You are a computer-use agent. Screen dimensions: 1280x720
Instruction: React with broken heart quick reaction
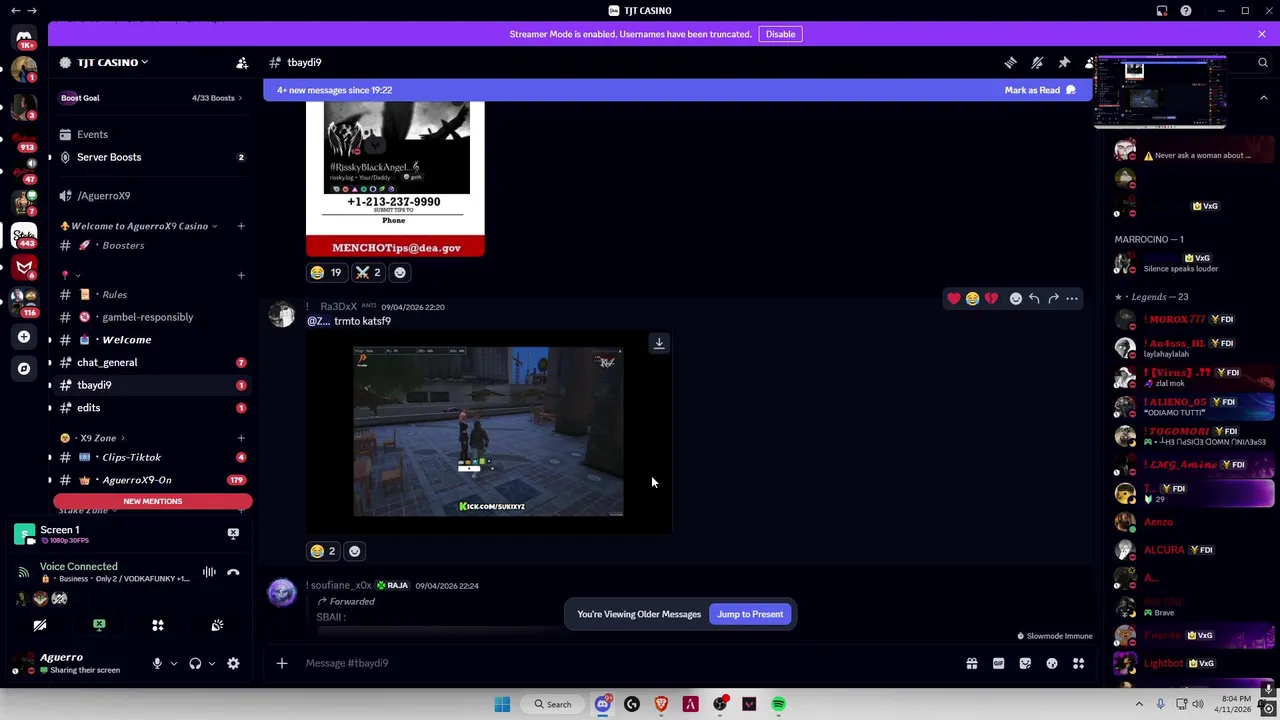(x=991, y=298)
